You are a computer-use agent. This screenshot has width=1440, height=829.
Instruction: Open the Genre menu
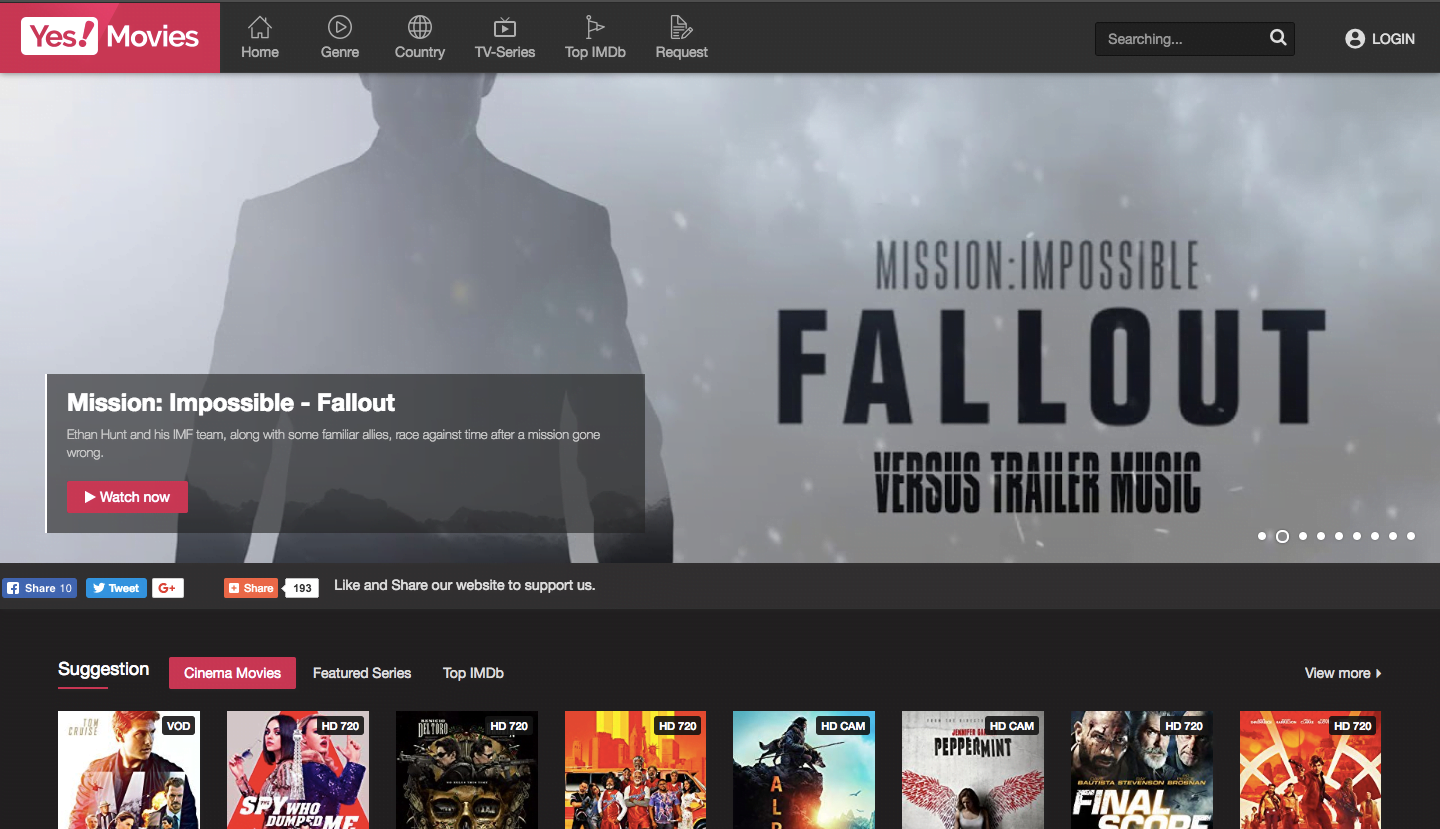point(340,38)
